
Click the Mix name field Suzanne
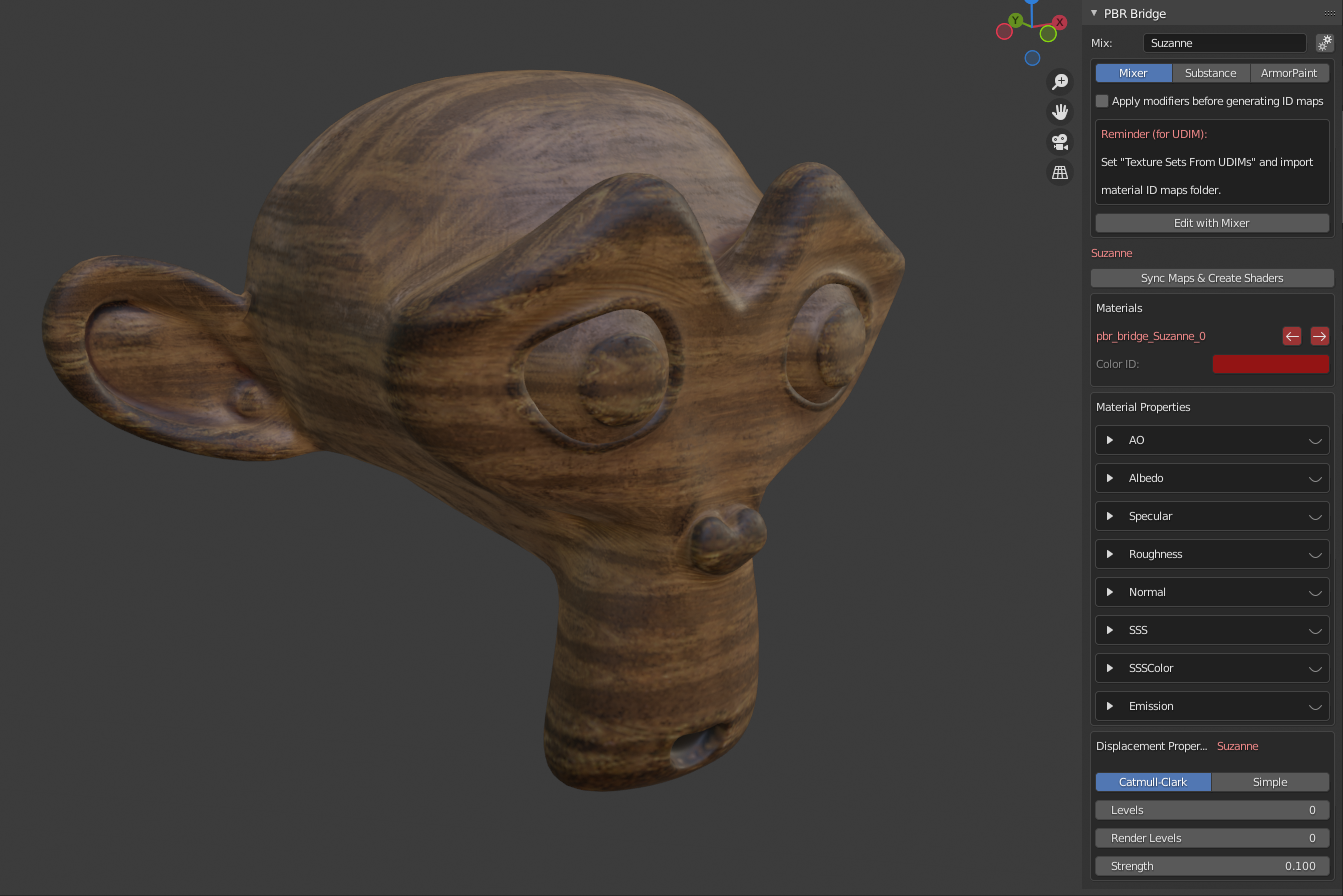(x=1225, y=43)
